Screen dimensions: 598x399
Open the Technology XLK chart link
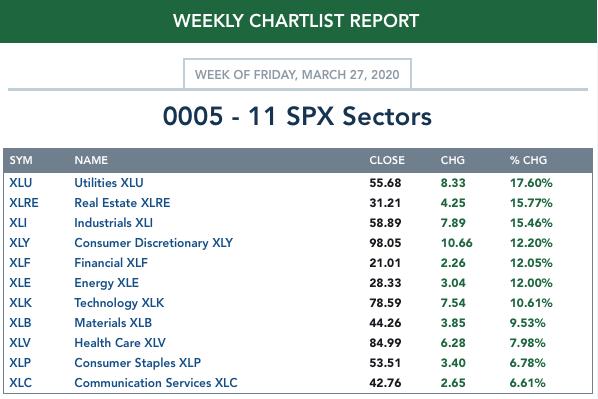(119, 303)
